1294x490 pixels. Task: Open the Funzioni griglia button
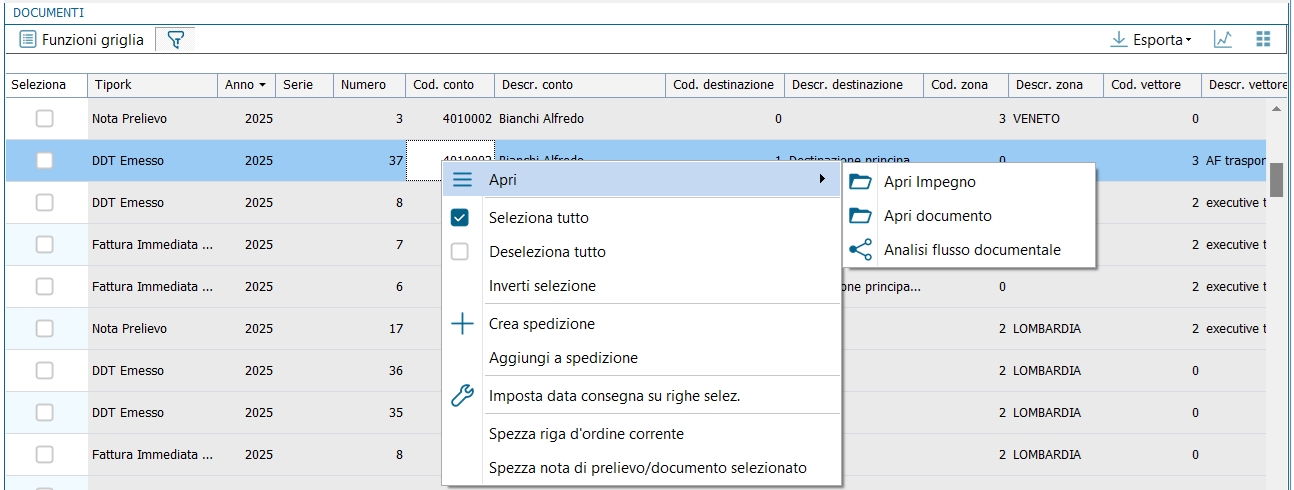pos(82,40)
